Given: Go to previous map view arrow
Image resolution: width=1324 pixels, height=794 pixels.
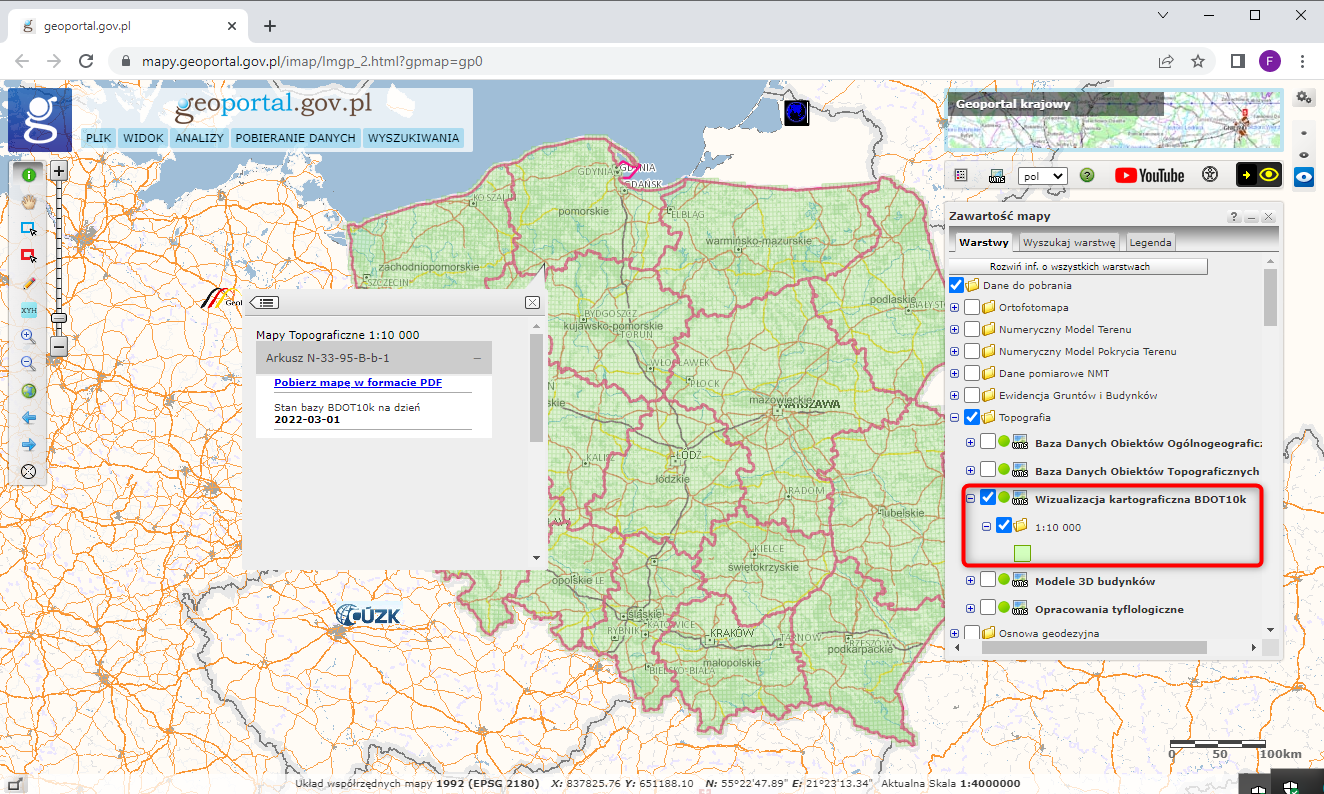Looking at the screenshot, I should click(29, 418).
